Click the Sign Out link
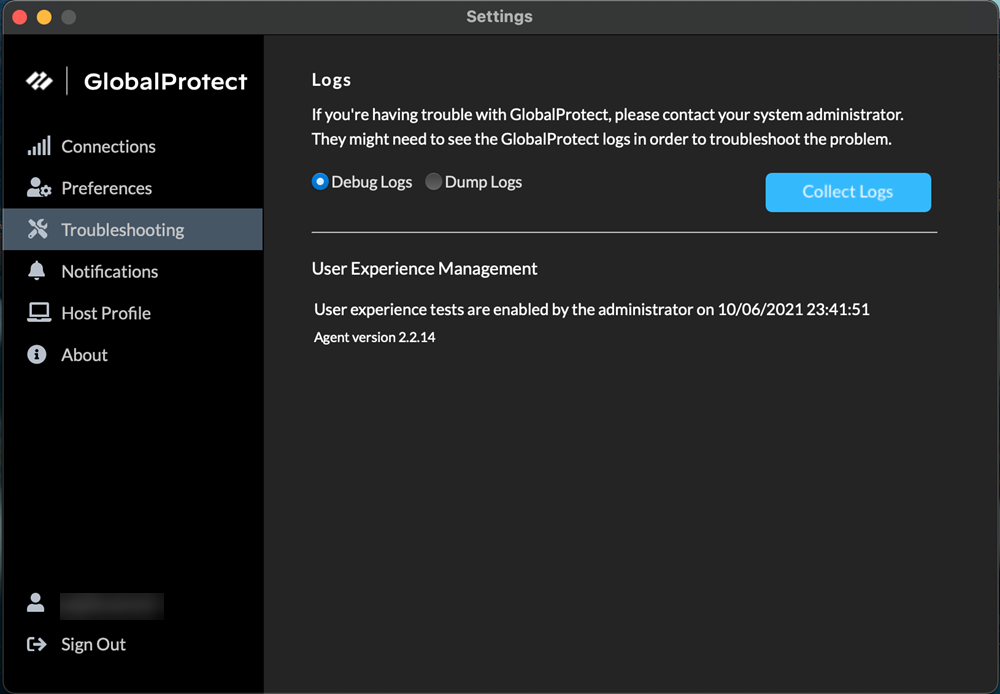The image size is (1000, 694). [x=93, y=645]
